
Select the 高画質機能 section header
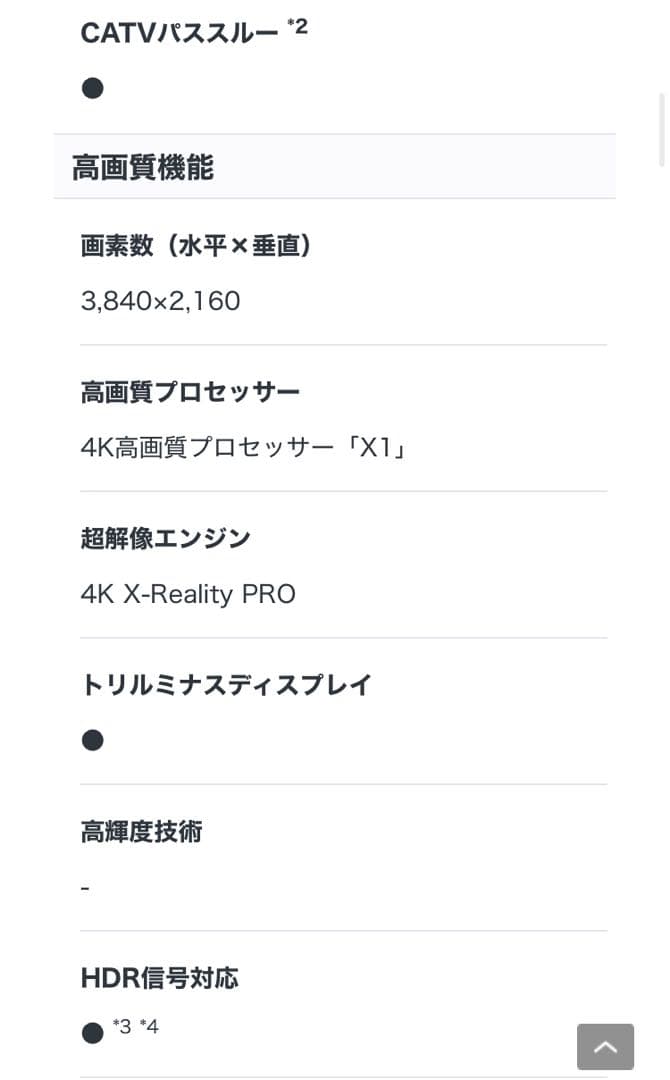click(142, 168)
